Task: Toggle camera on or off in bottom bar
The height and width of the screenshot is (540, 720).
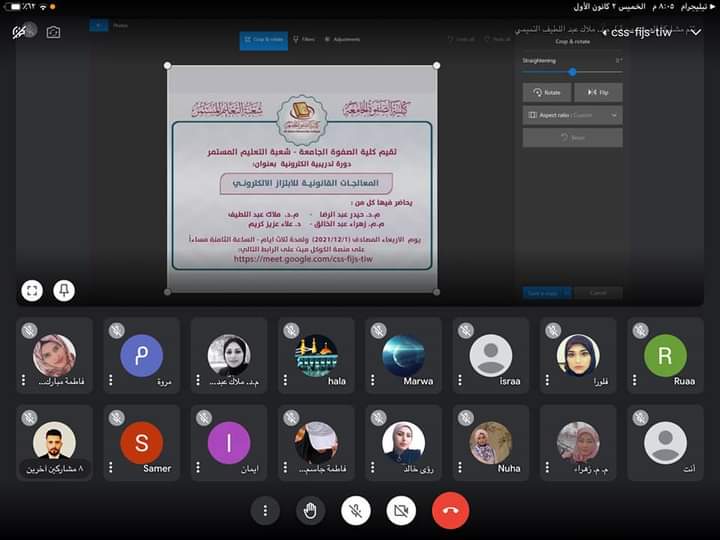Action: point(401,510)
